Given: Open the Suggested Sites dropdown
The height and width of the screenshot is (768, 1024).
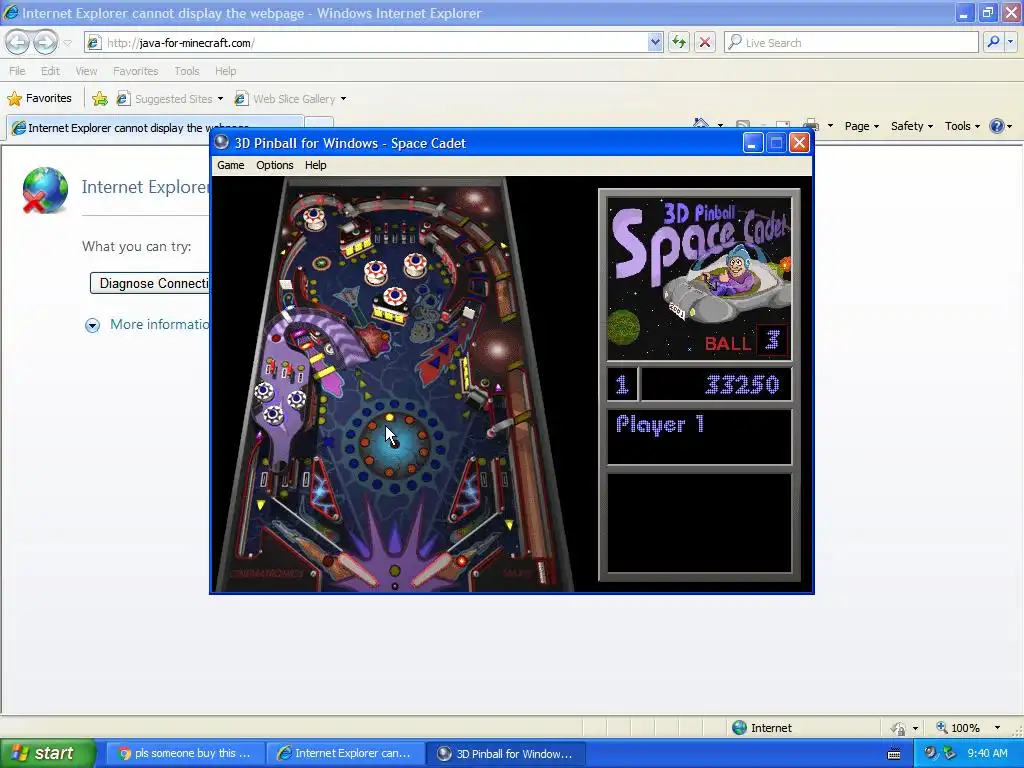Looking at the screenshot, I should pos(170,99).
